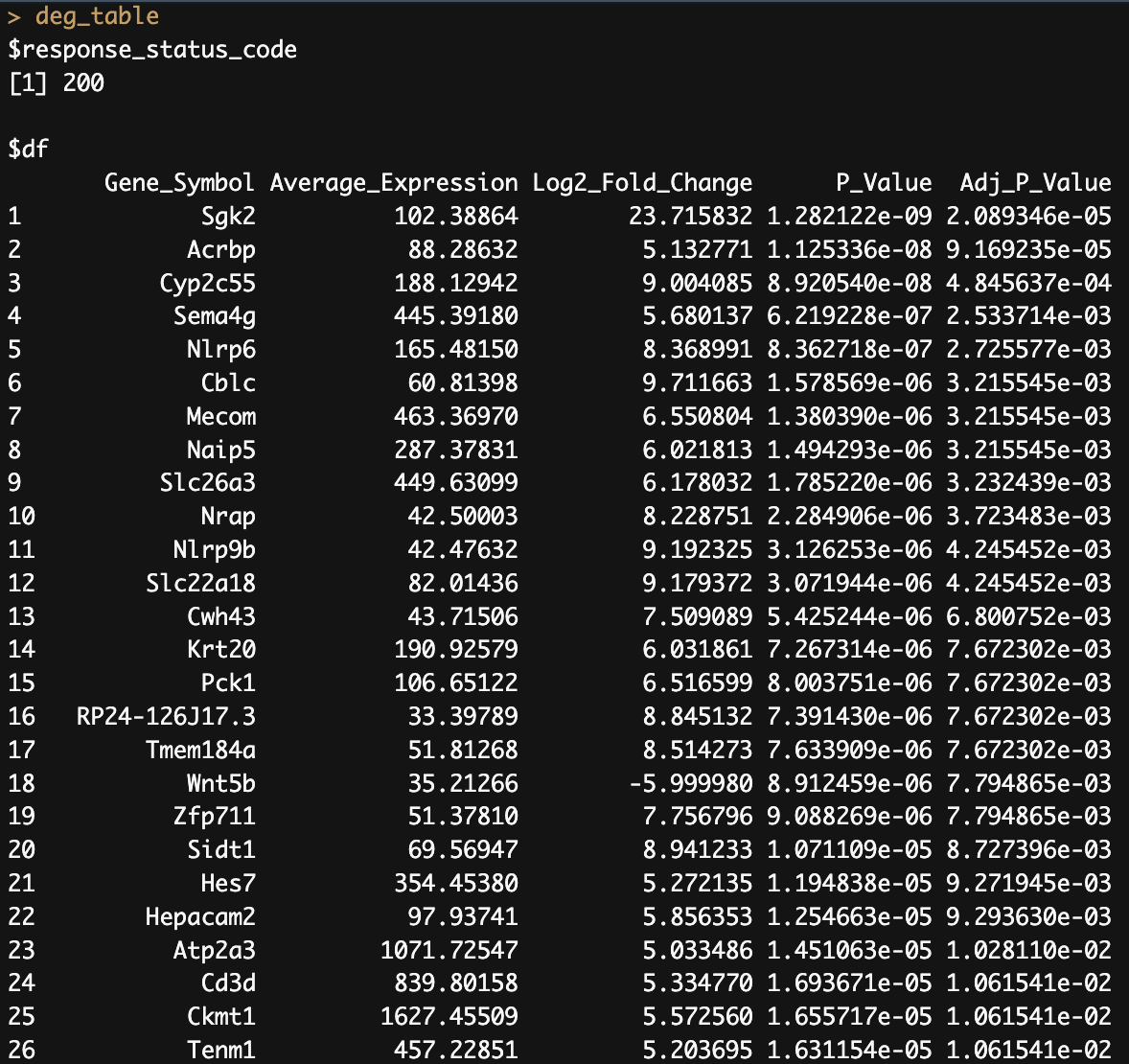Click adjusted P value 9.293630e-03
The height and width of the screenshot is (1064, 1129).
(x=1029, y=916)
